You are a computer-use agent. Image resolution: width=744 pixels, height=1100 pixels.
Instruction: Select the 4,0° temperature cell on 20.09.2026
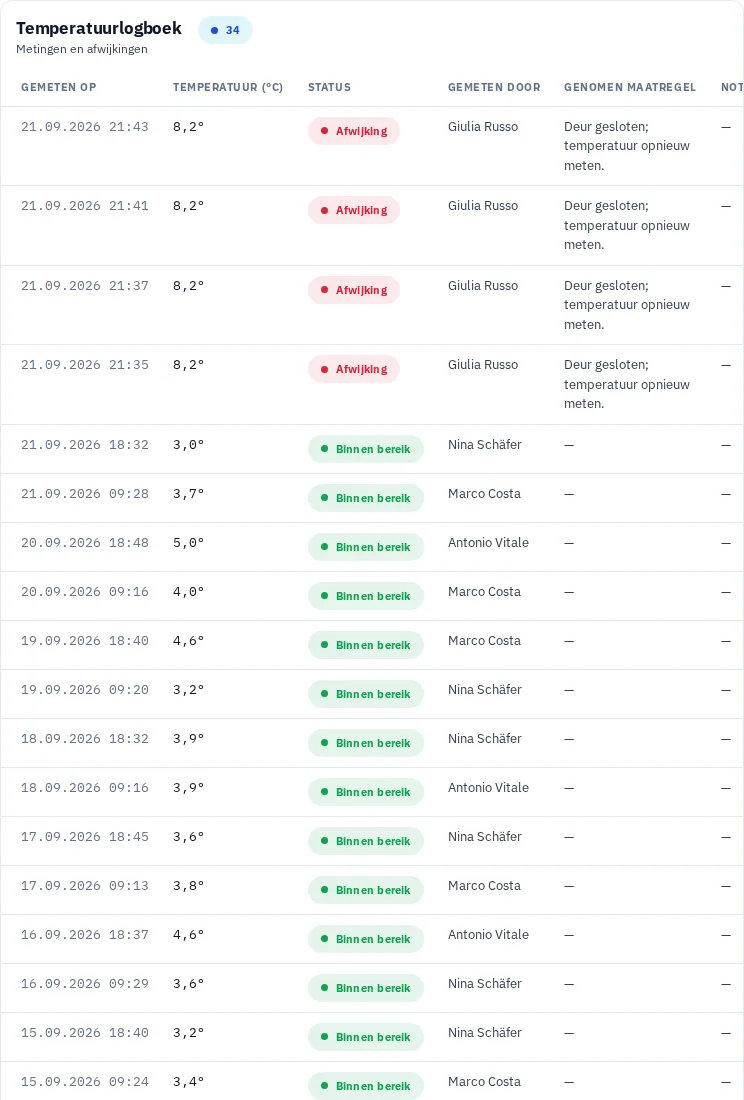pos(189,592)
